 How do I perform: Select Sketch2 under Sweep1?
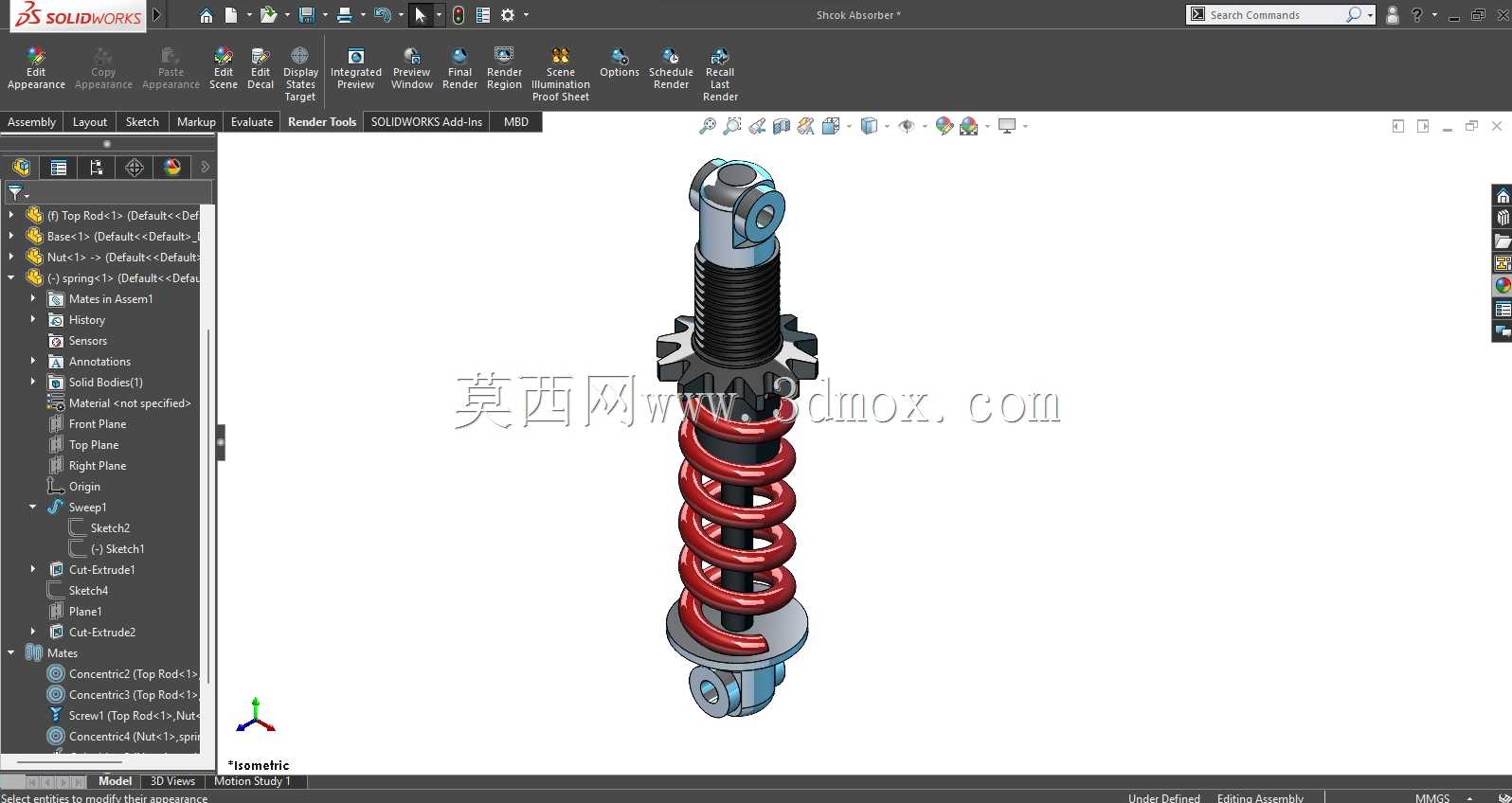tap(110, 528)
